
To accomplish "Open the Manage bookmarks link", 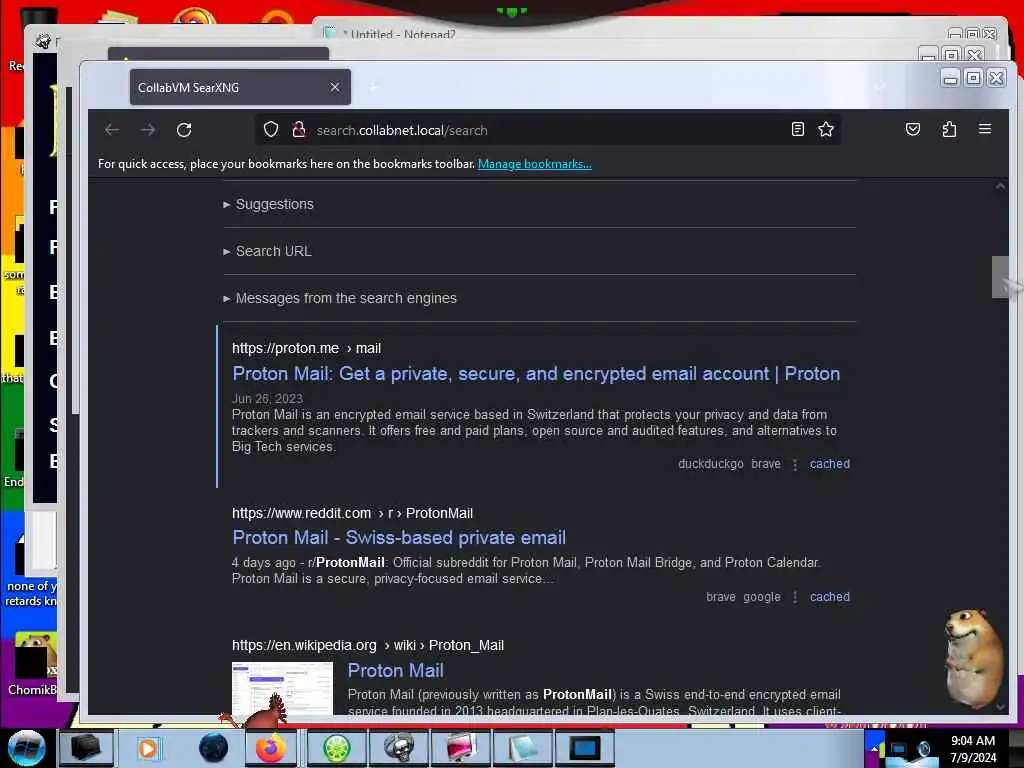I will coord(535,164).
